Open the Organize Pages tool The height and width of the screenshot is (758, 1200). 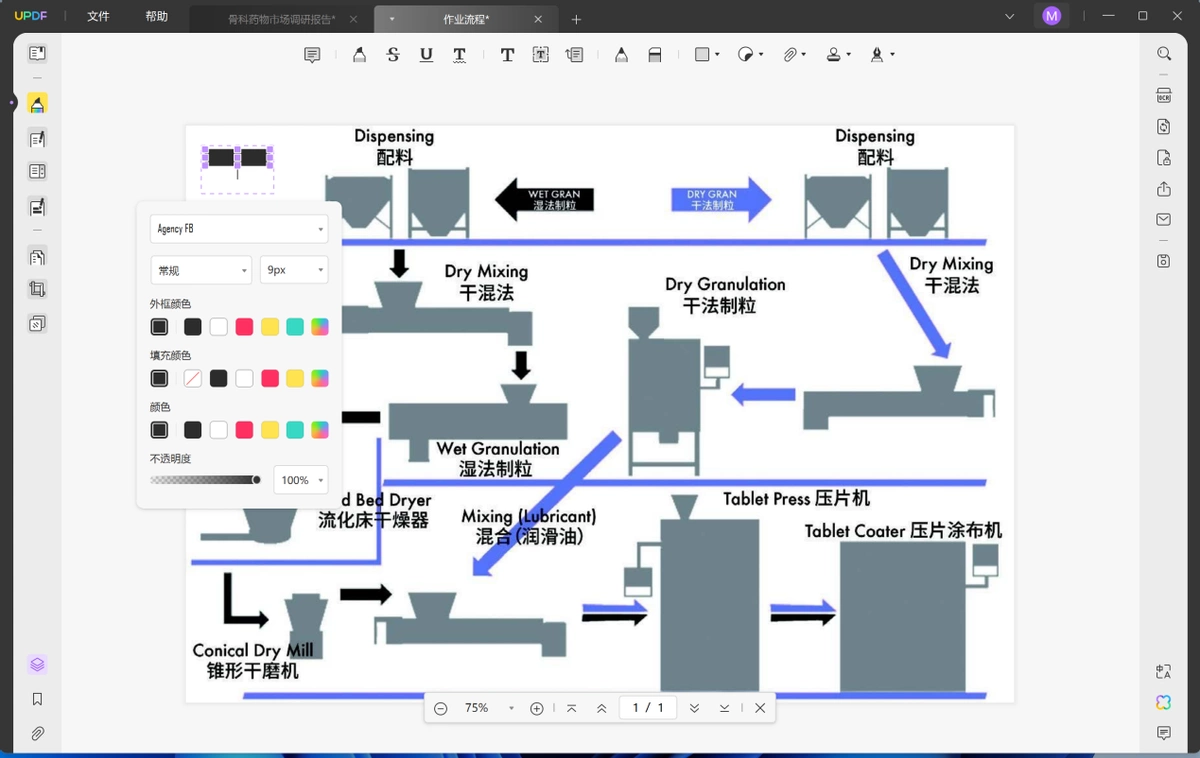pos(37,257)
